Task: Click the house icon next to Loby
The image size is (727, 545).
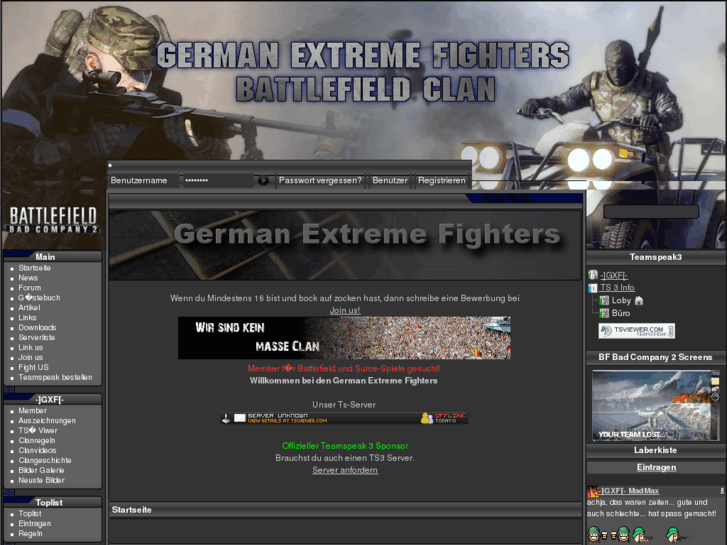Action: [639, 301]
